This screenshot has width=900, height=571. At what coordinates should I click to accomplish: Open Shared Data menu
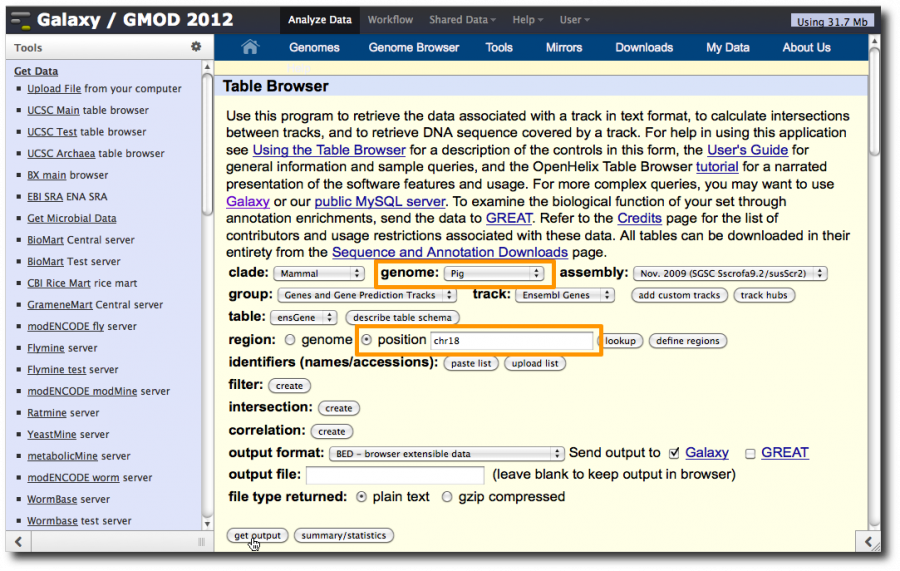pyautogui.click(x=462, y=20)
